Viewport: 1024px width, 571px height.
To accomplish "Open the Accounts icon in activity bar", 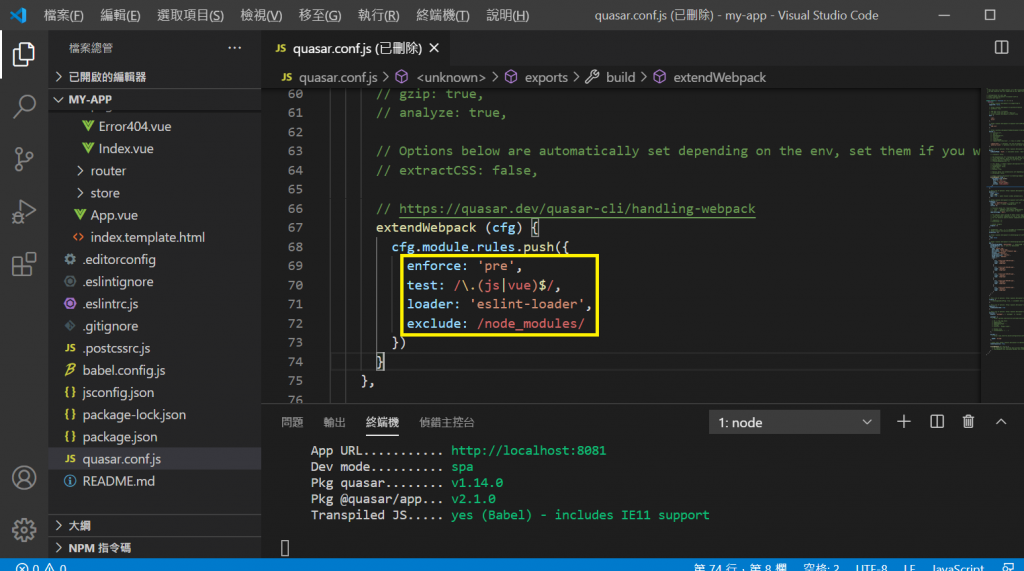I will click(24, 478).
